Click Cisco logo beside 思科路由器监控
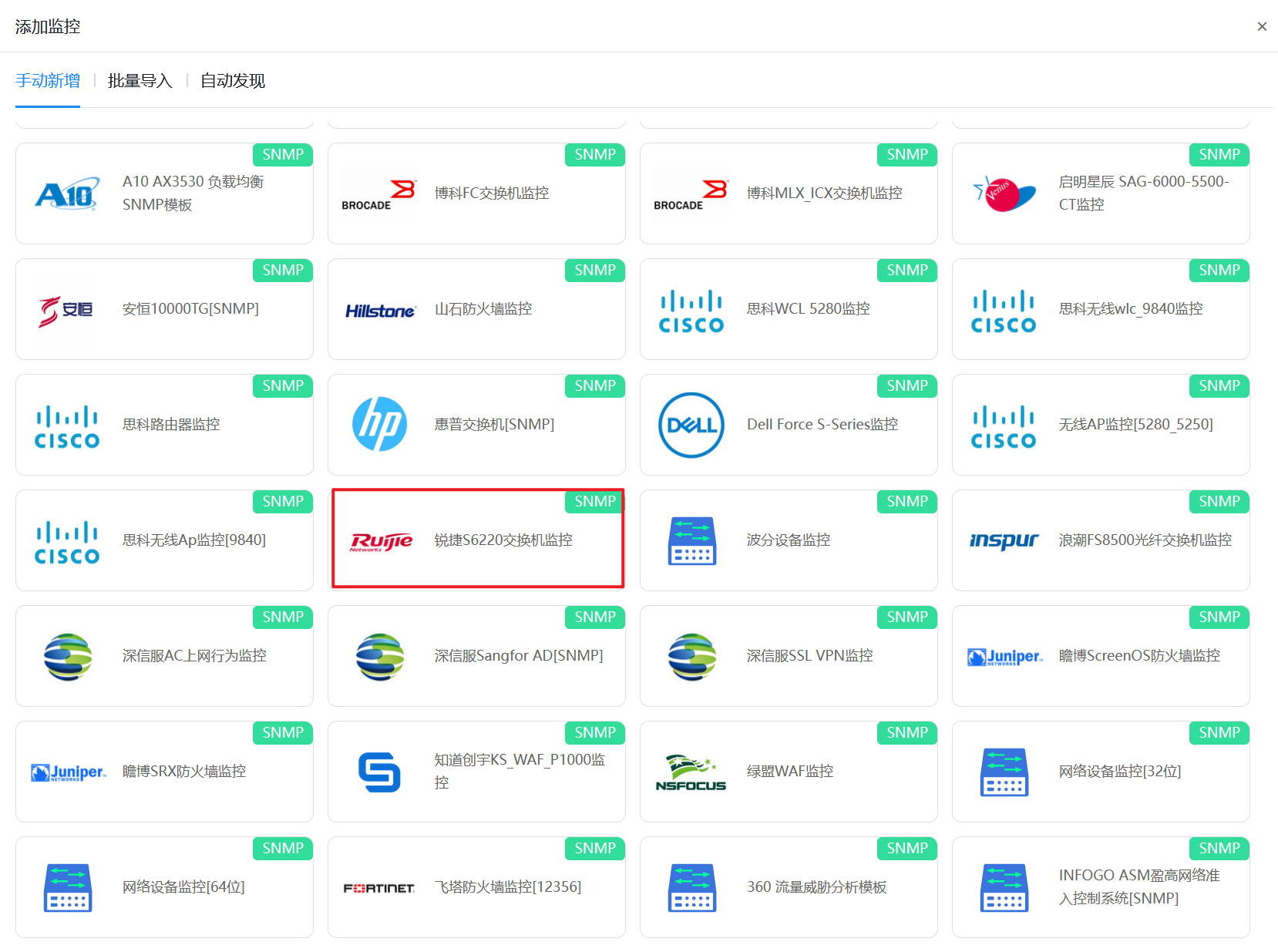Screen dimensions: 1278x952 click(67, 426)
